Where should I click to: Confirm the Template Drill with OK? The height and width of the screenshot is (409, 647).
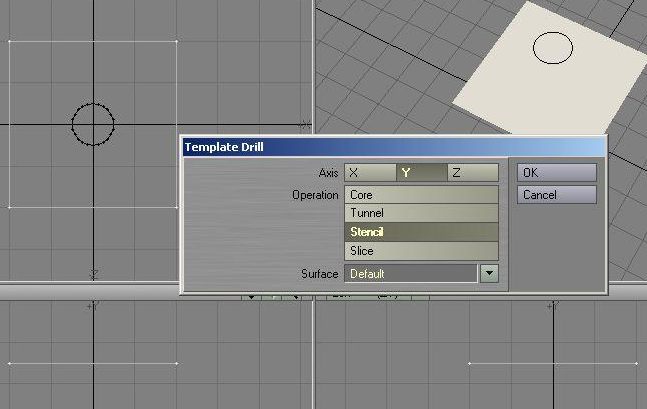pyautogui.click(x=556, y=173)
